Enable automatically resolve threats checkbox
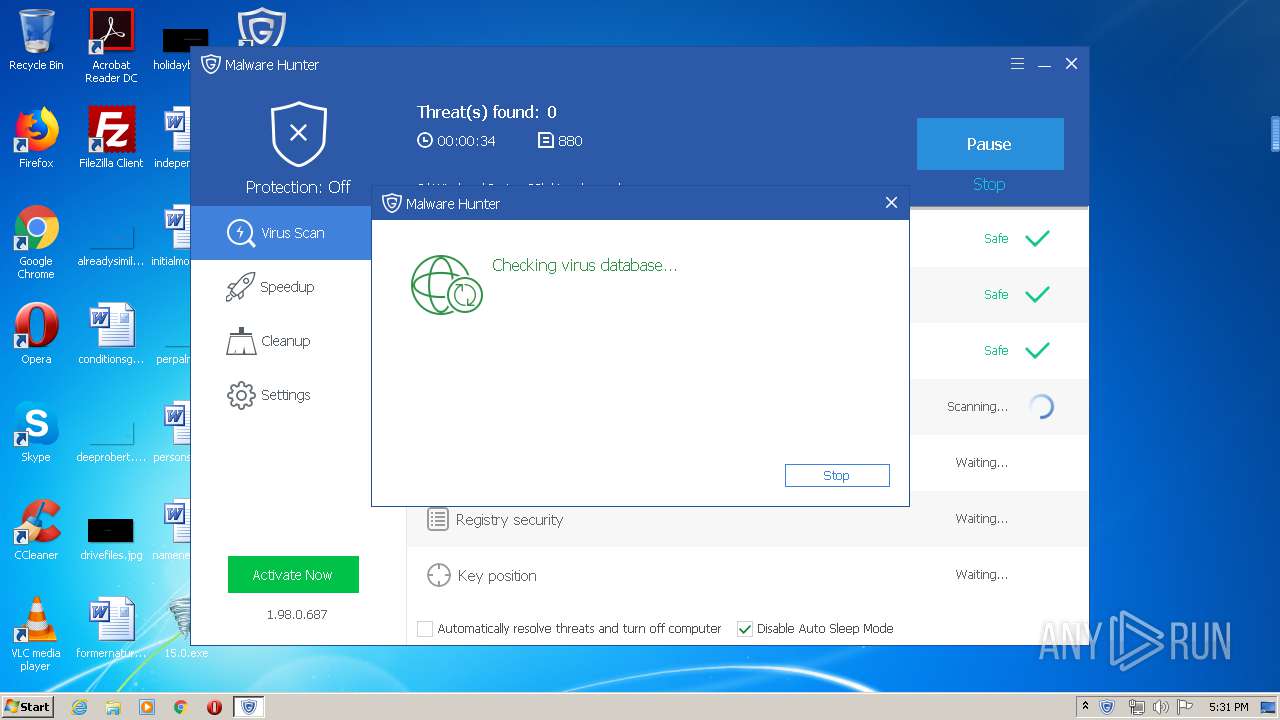This screenshot has width=1280, height=720. [x=425, y=629]
